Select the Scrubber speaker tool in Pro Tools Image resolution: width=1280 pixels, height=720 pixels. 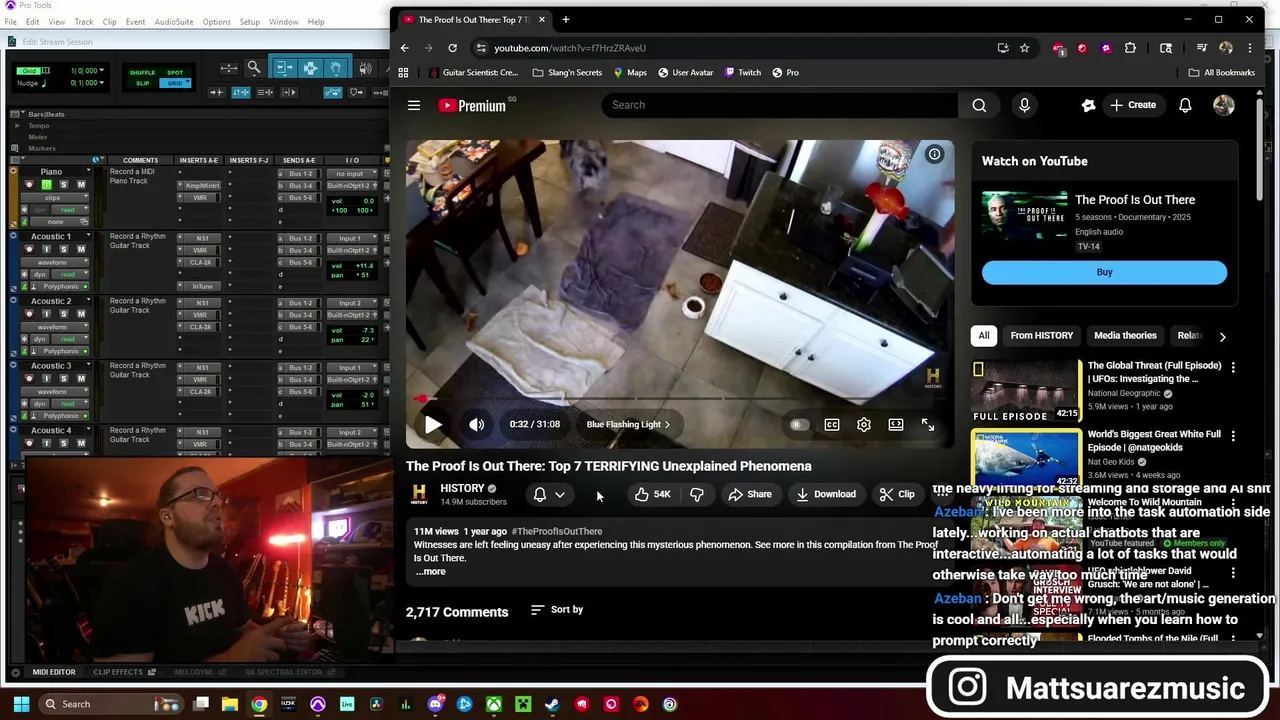pos(366,68)
